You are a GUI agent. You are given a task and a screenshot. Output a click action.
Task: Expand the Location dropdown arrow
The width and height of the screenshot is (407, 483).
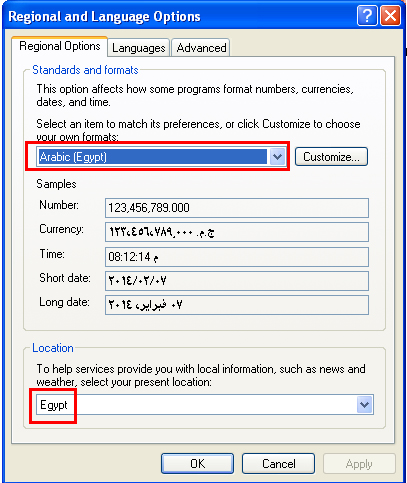click(x=365, y=405)
